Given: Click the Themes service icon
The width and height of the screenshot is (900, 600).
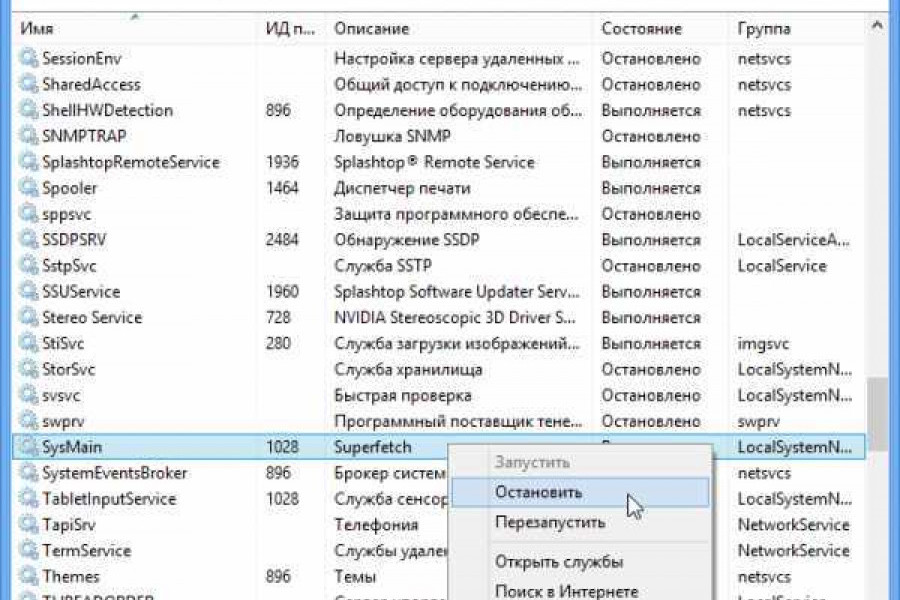Looking at the screenshot, I should click(x=28, y=576).
